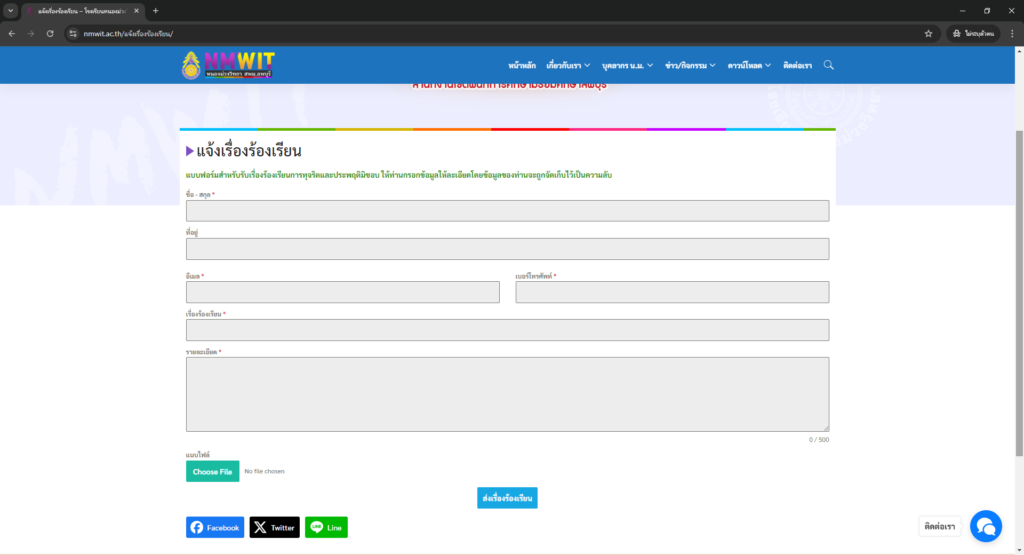Open the tab search dropdown arrow
The width and height of the screenshot is (1024, 555).
tap(10, 10)
